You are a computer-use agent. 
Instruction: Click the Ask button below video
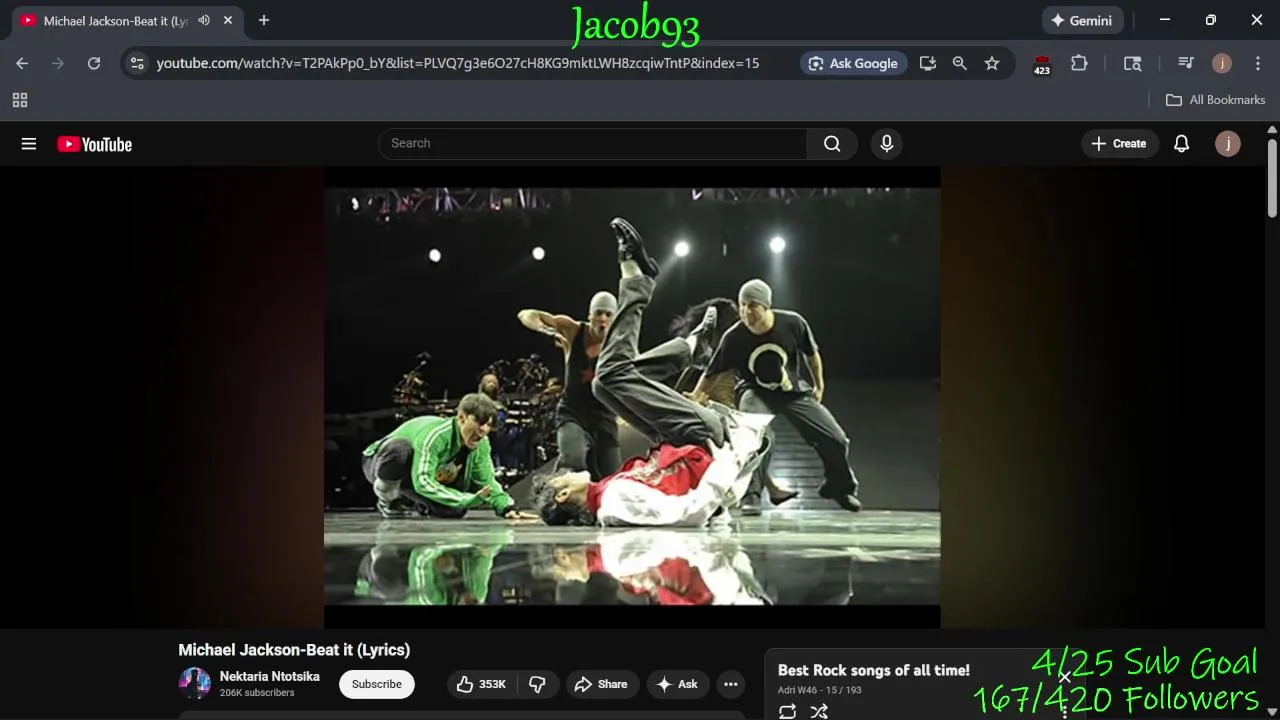(678, 684)
